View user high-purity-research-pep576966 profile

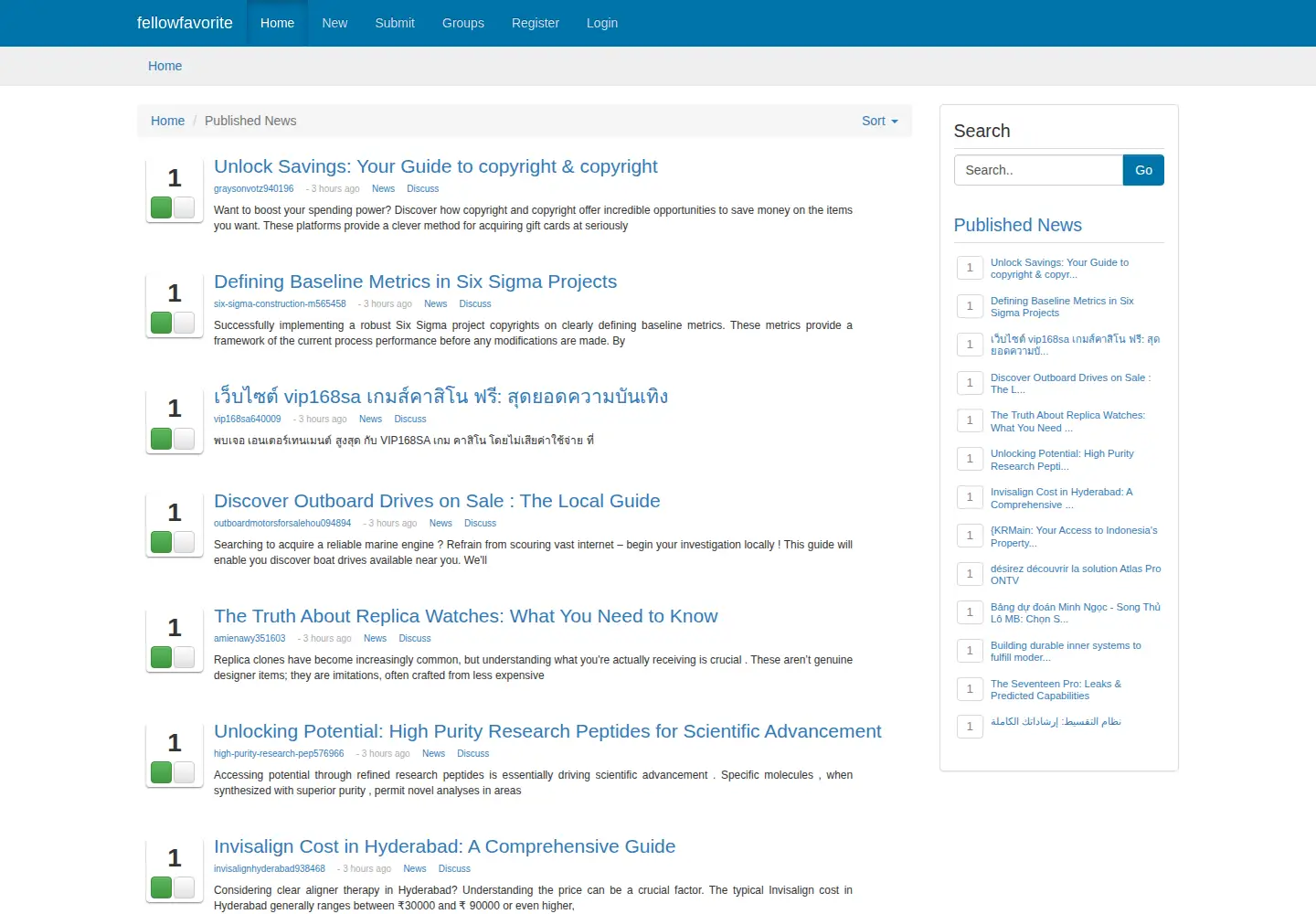point(279,754)
